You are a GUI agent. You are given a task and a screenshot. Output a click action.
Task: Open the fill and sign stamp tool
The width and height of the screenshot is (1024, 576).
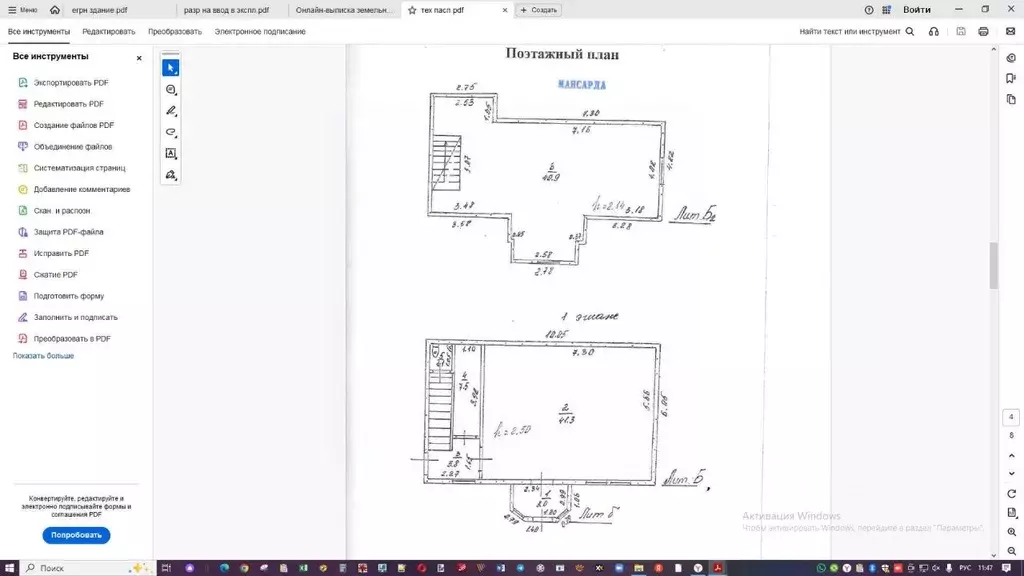(x=170, y=175)
